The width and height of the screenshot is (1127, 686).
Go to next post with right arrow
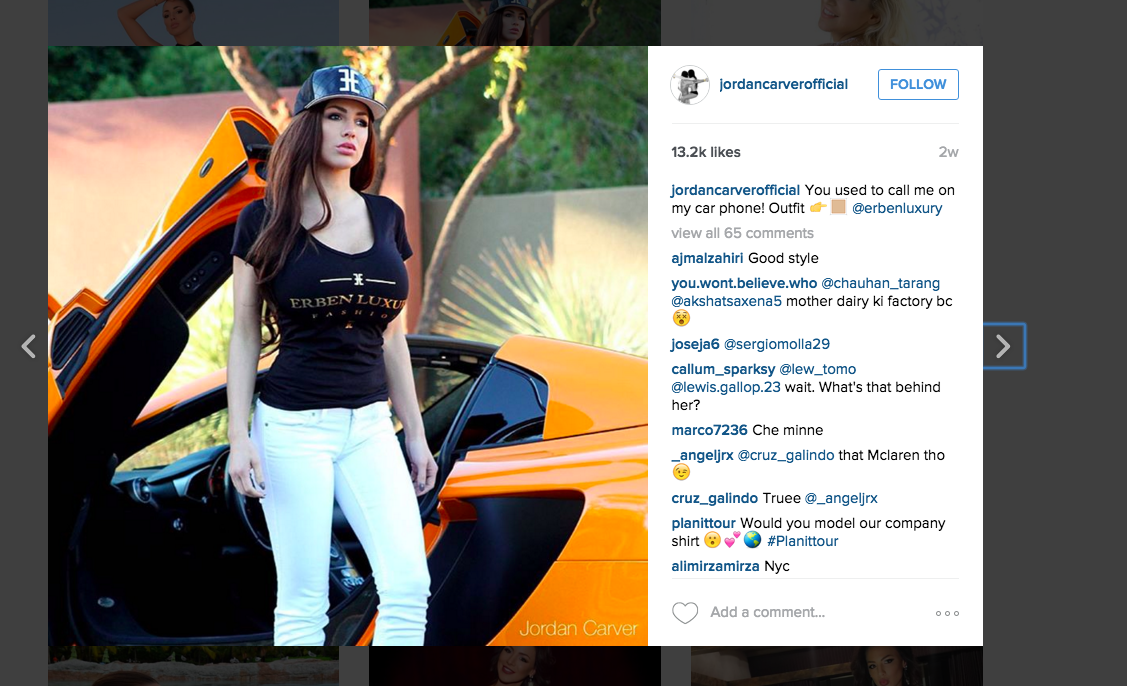point(1003,346)
